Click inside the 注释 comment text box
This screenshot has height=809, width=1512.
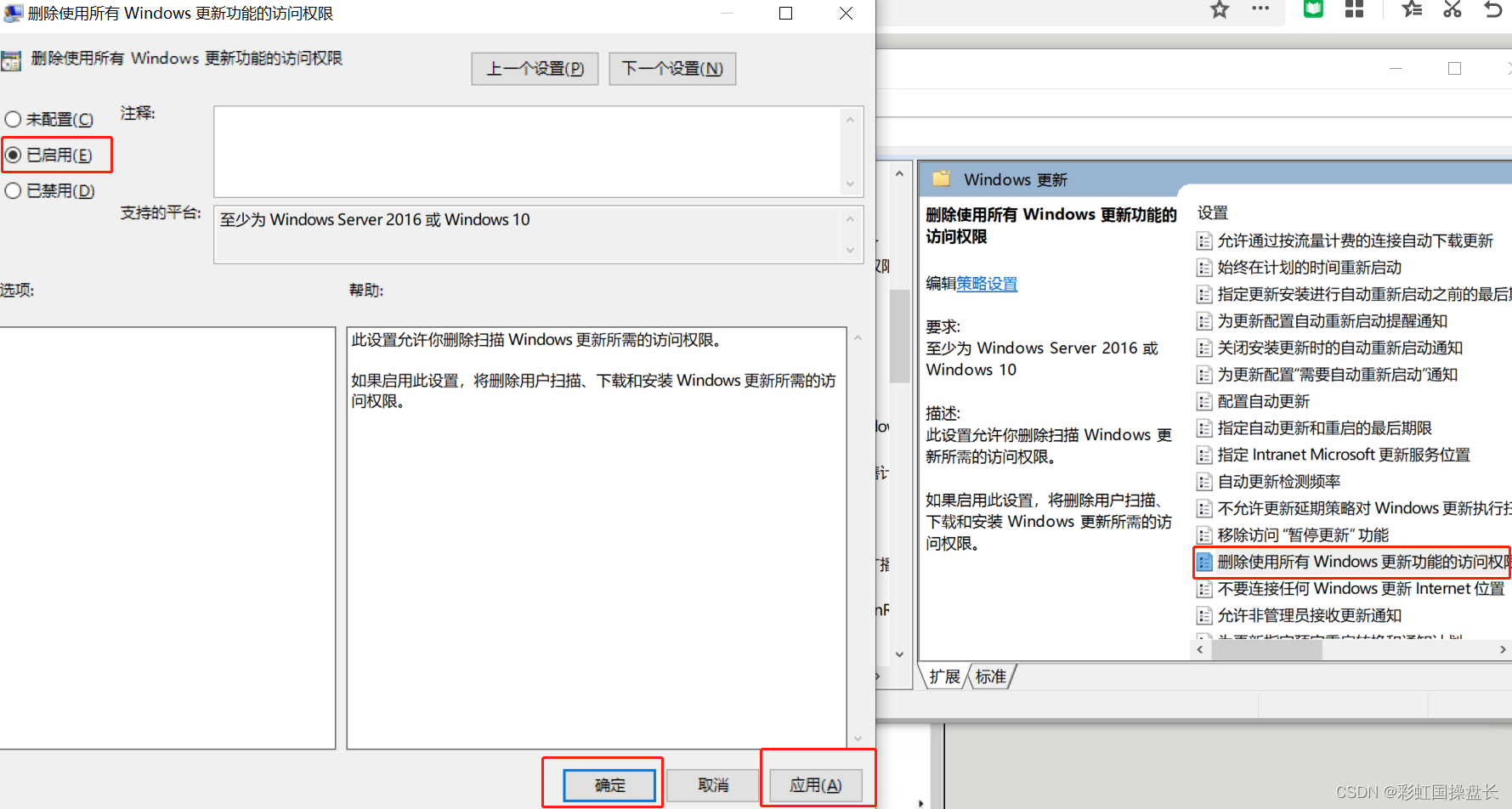[528, 151]
